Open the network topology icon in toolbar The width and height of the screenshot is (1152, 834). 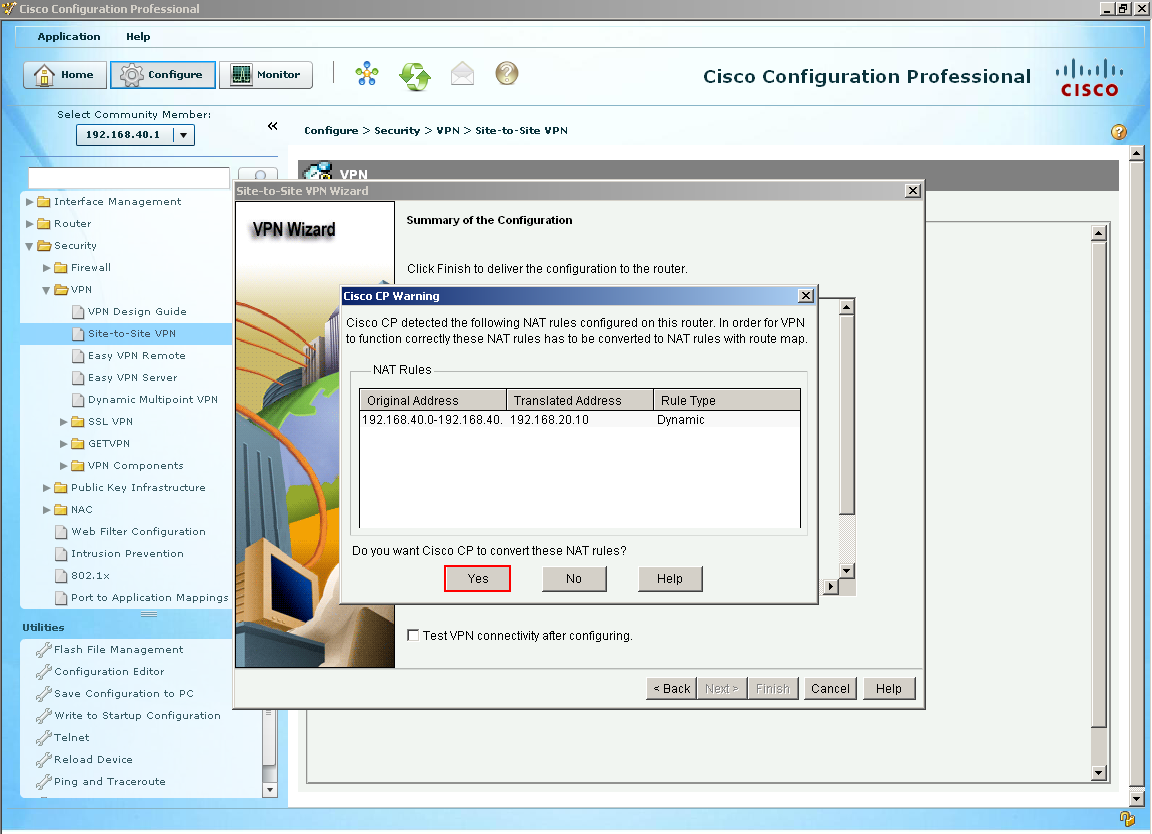pyautogui.click(x=367, y=73)
